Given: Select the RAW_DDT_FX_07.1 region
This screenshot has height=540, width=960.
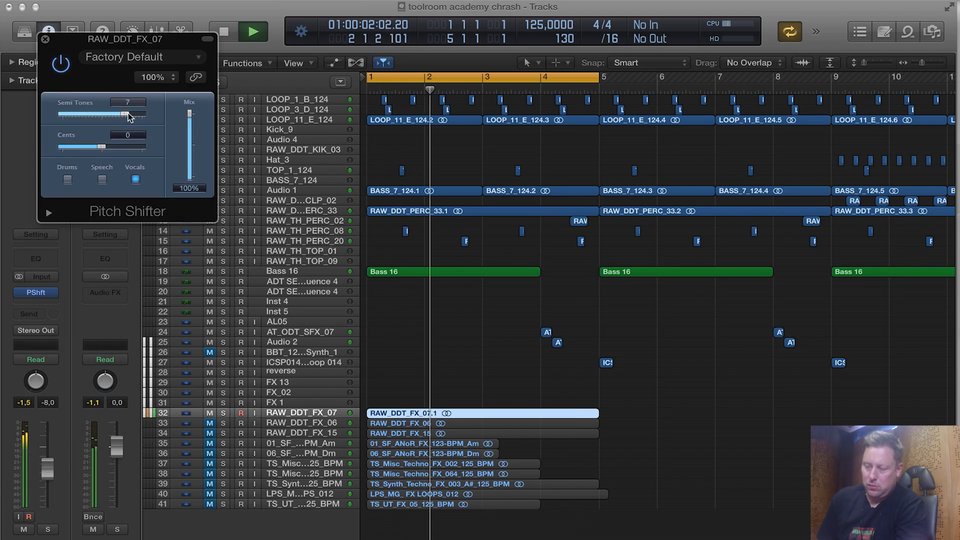Looking at the screenshot, I should [482, 413].
